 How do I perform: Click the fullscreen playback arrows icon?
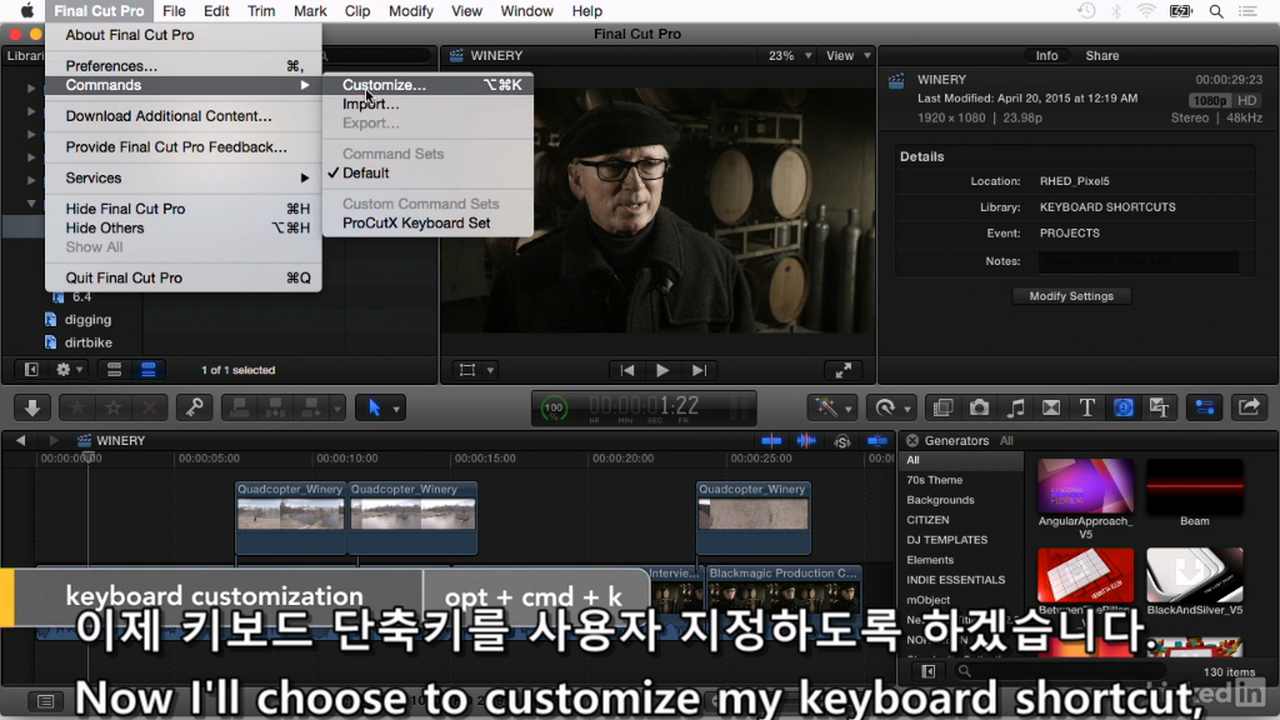[844, 370]
